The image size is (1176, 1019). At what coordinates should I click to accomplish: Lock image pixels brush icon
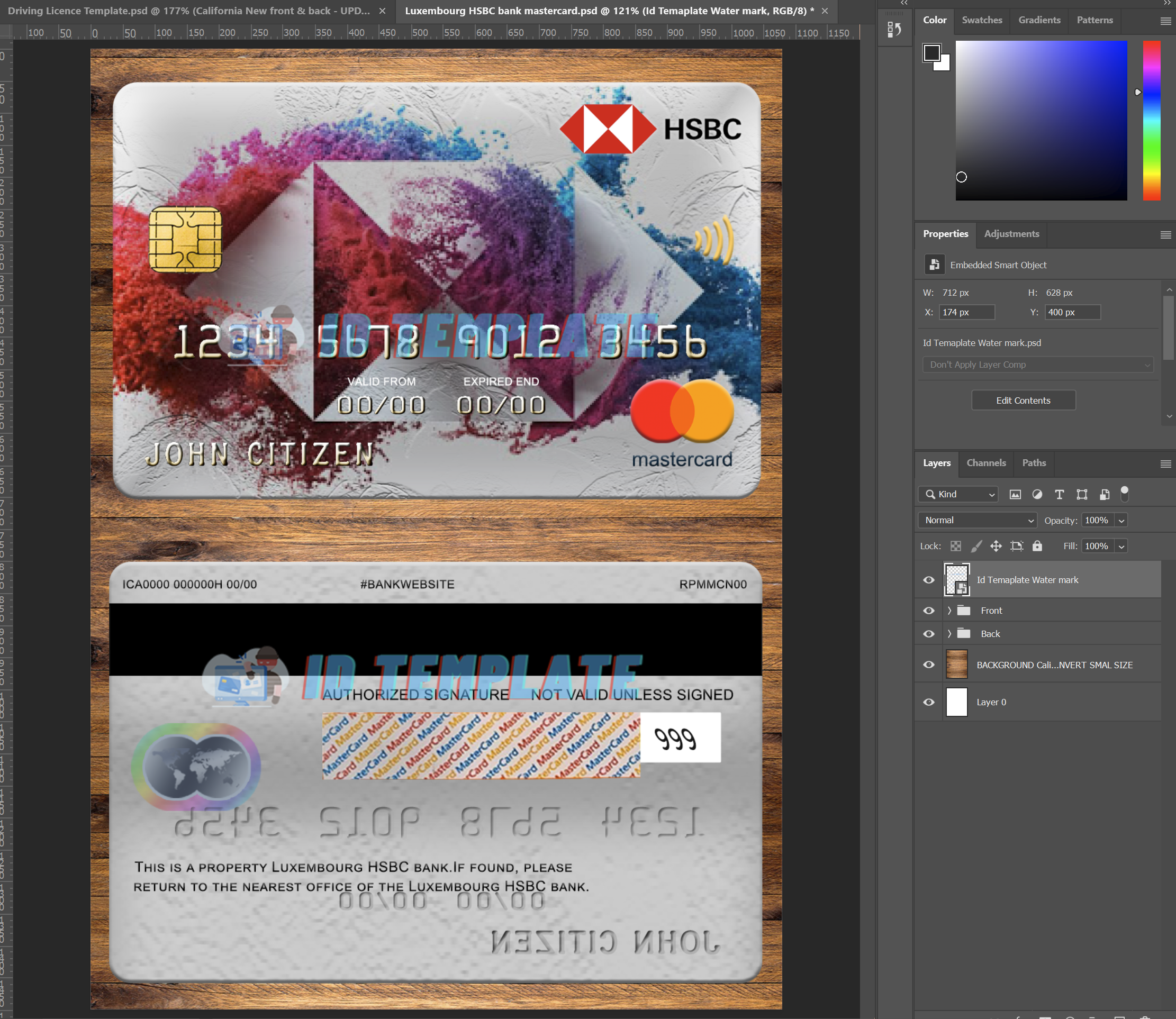click(976, 546)
